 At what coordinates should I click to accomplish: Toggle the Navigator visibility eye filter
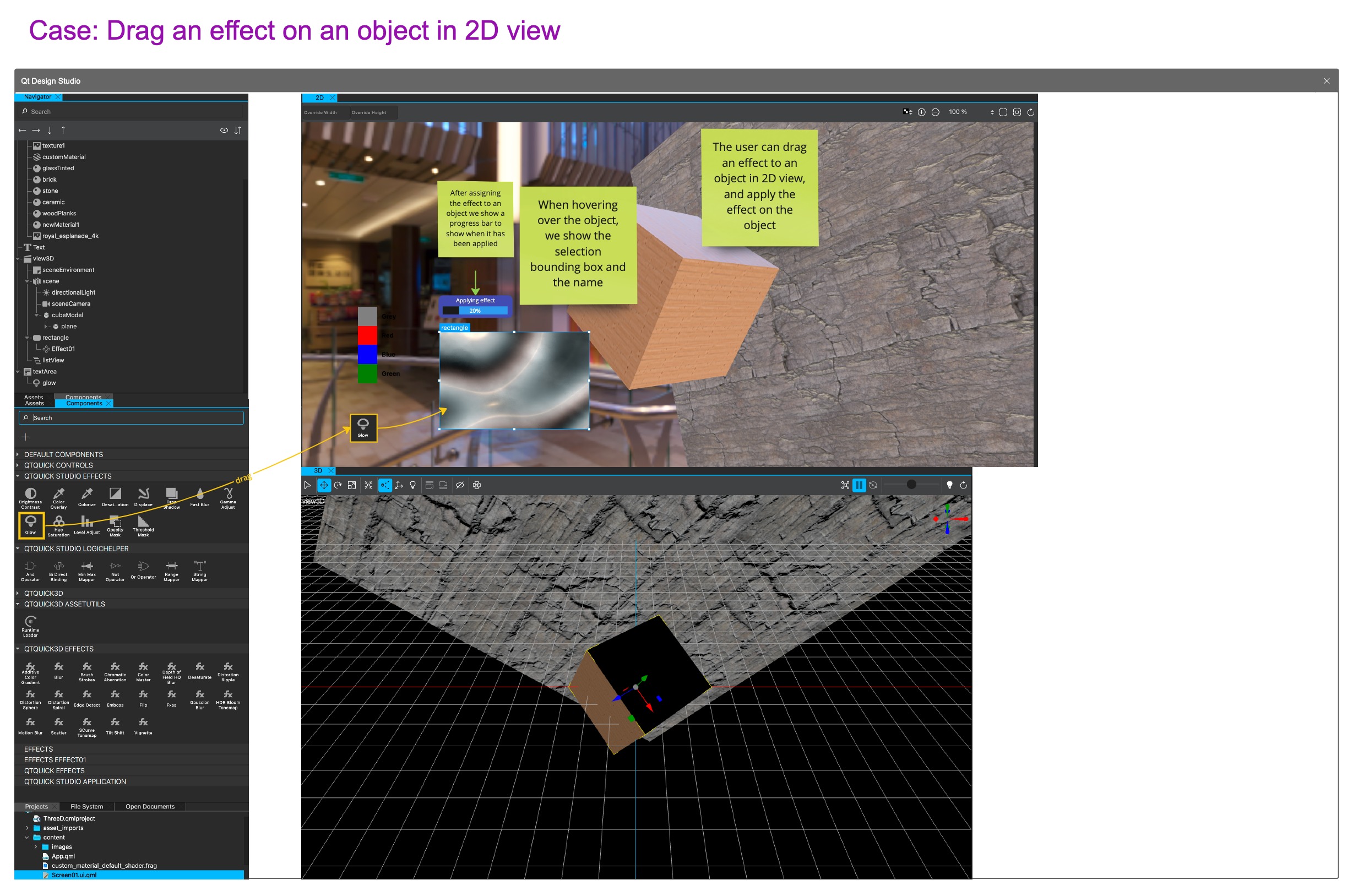tap(224, 131)
